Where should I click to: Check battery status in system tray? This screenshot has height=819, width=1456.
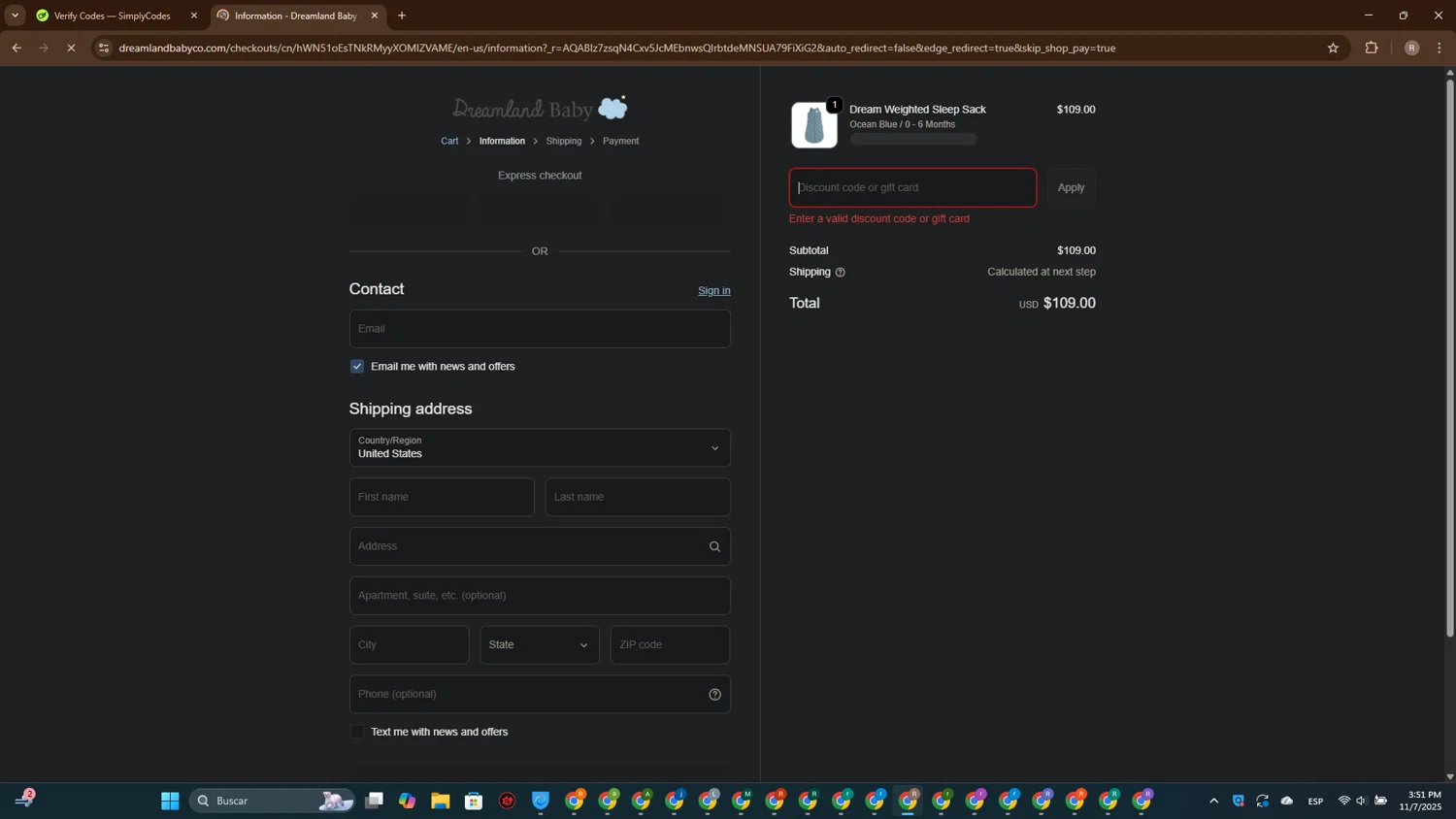tap(1380, 801)
